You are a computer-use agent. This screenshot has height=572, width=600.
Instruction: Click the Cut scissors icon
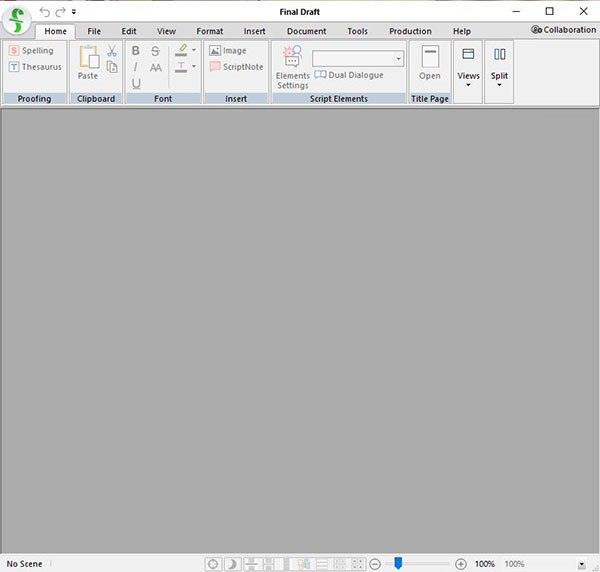point(112,51)
